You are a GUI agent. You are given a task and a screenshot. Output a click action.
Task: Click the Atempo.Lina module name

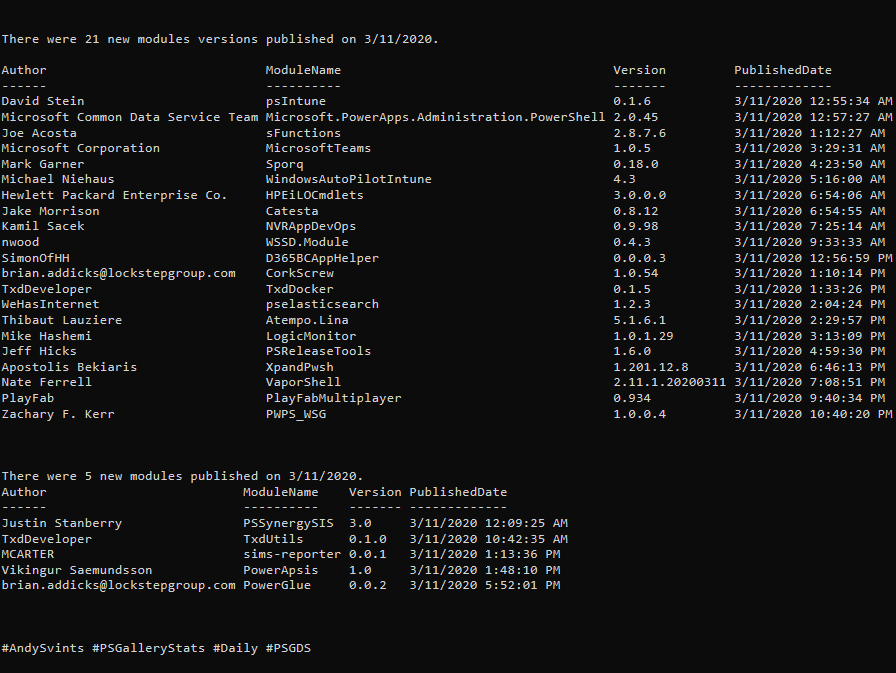(x=307, y=321)
